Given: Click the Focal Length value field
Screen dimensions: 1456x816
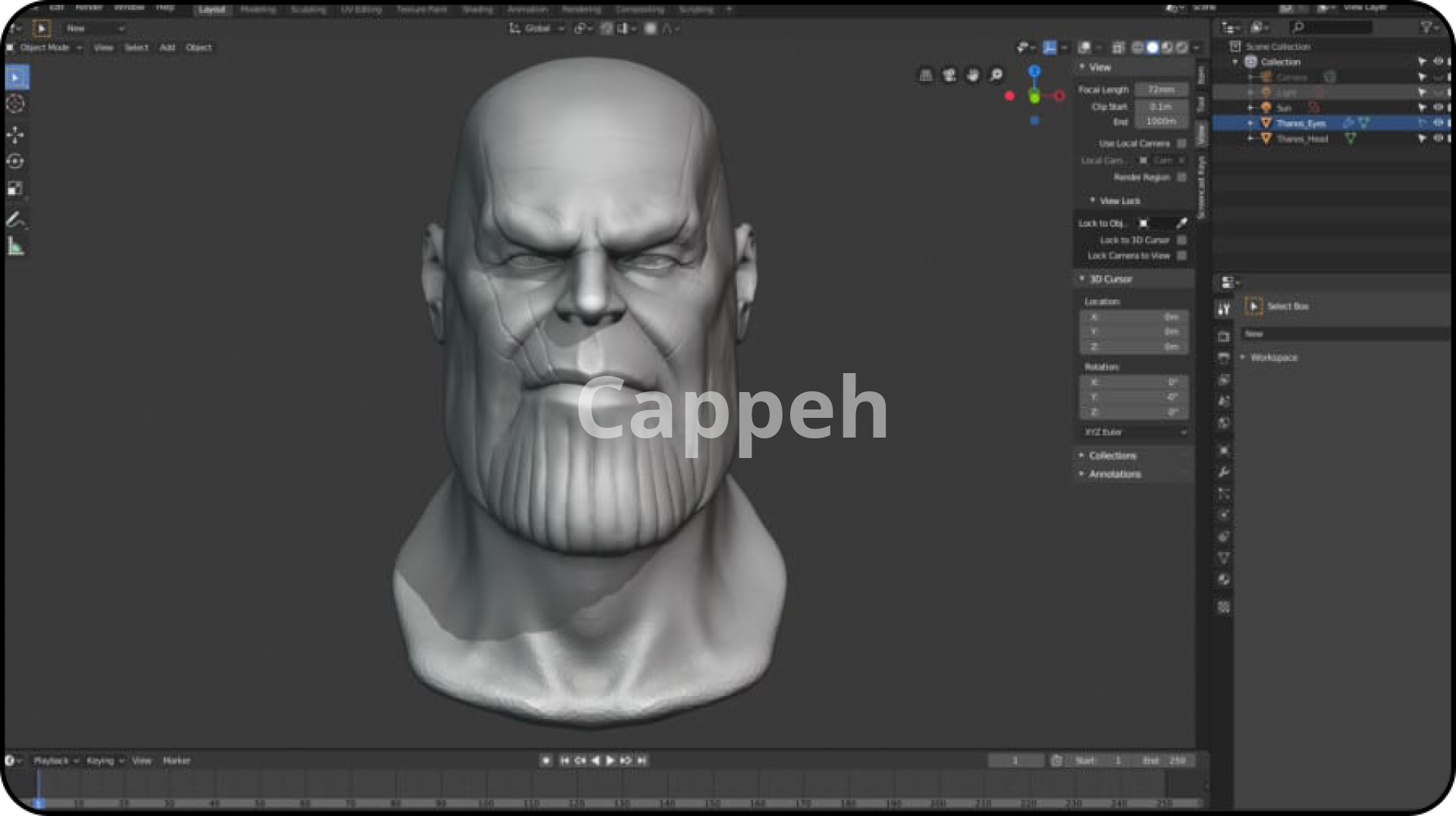Looking at the screenshot, I should tap(1161, 89).
